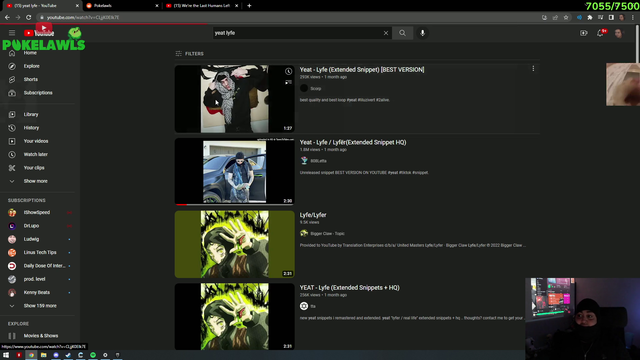Open the Lyfe/Lyfer video title
The image size is (640, 360).
tap(313, 215)
